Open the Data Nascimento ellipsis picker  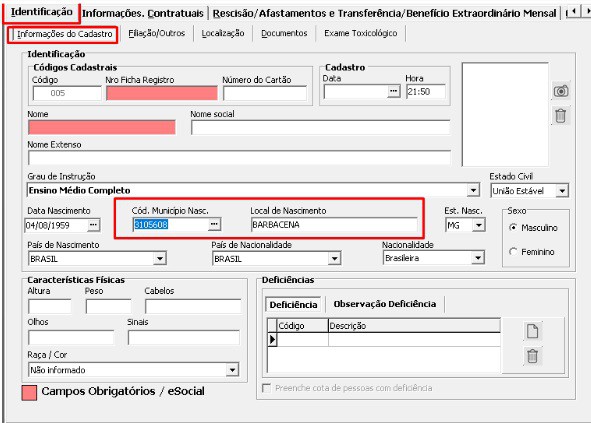[x=93, y=225]
